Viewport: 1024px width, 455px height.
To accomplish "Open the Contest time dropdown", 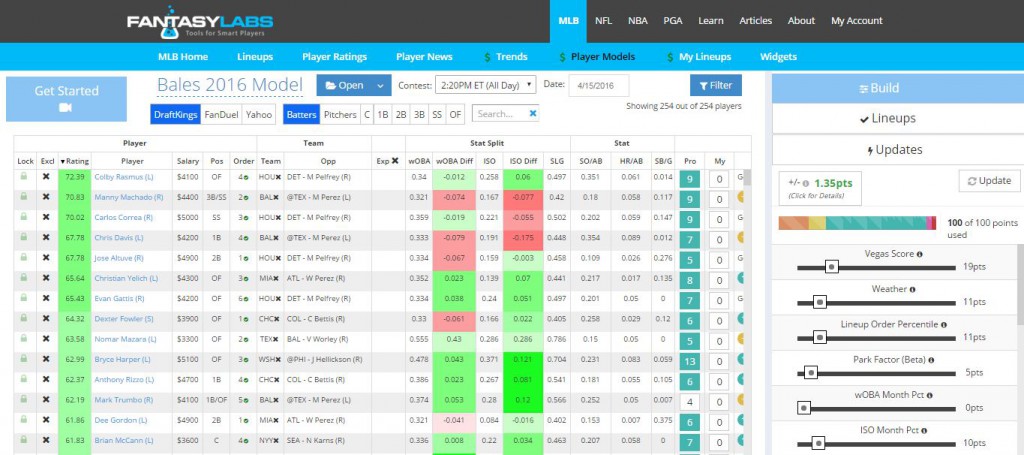I will pyautogui.click(x=485, y=85).
